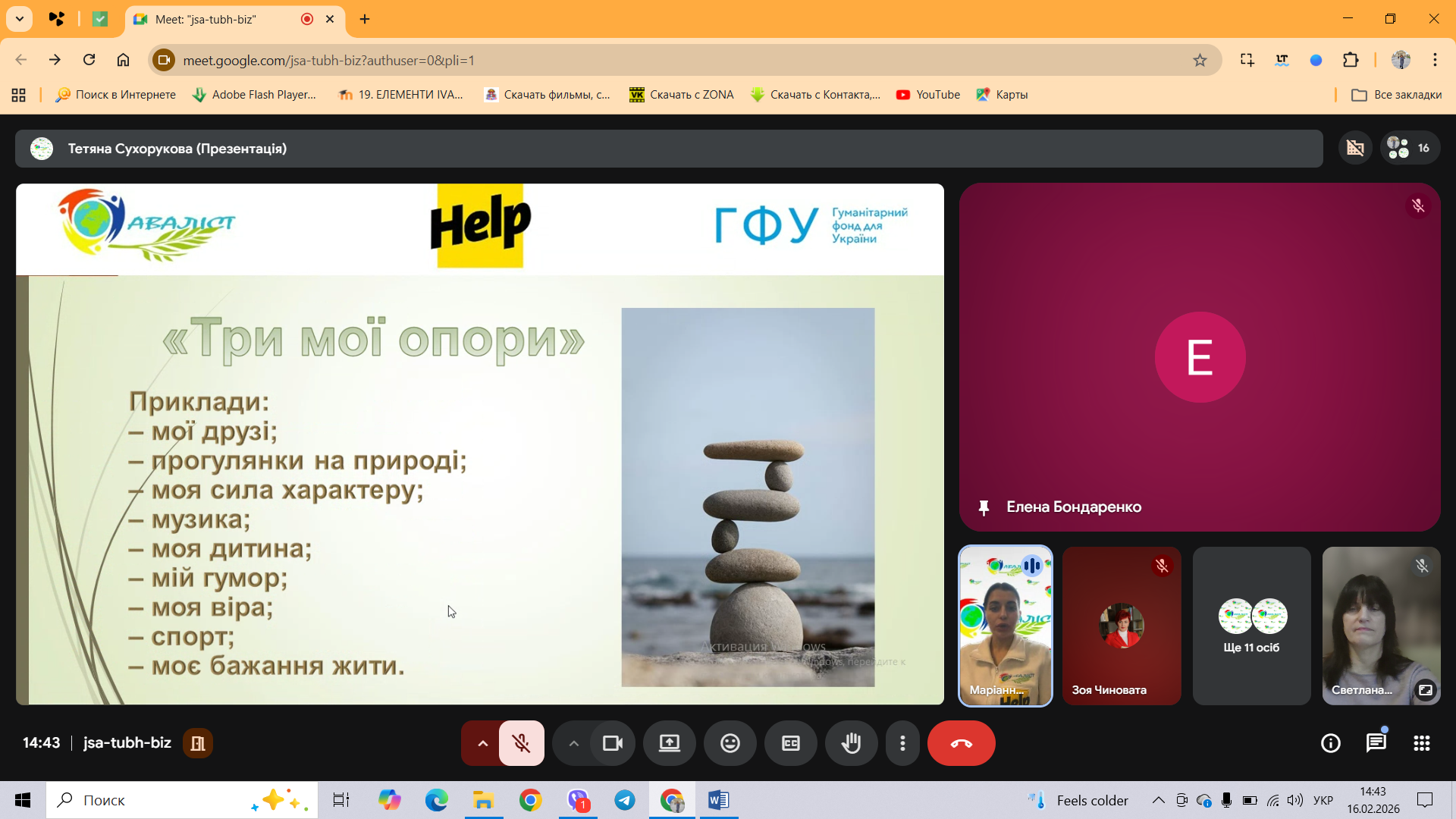Open 'Все закладки' bookmarks folder
The image size is (1456, 819).
[1397, 95]
